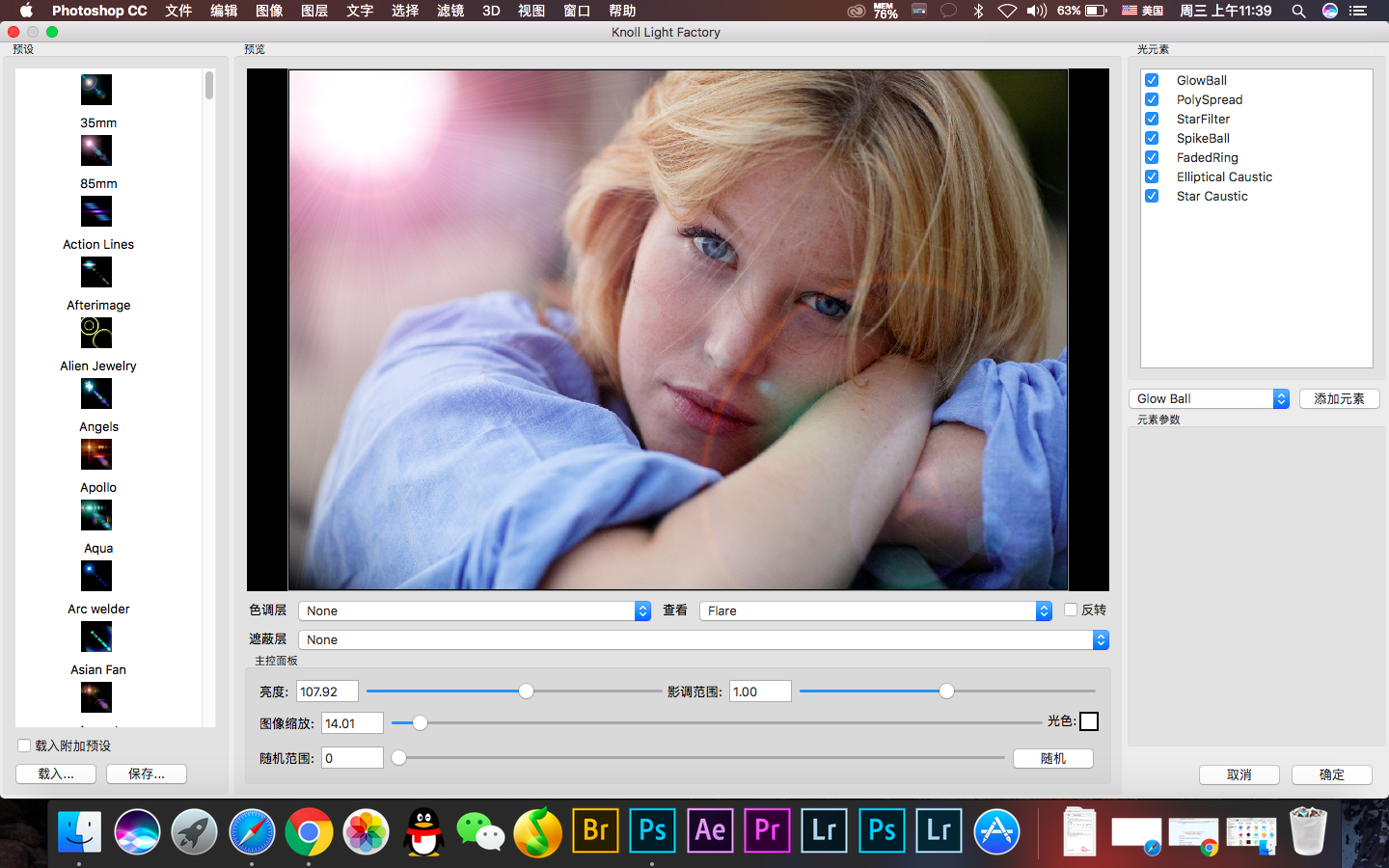Open the 色调层 None dropdown
This screenshot has width=1389, height=868.
point(474,610)
